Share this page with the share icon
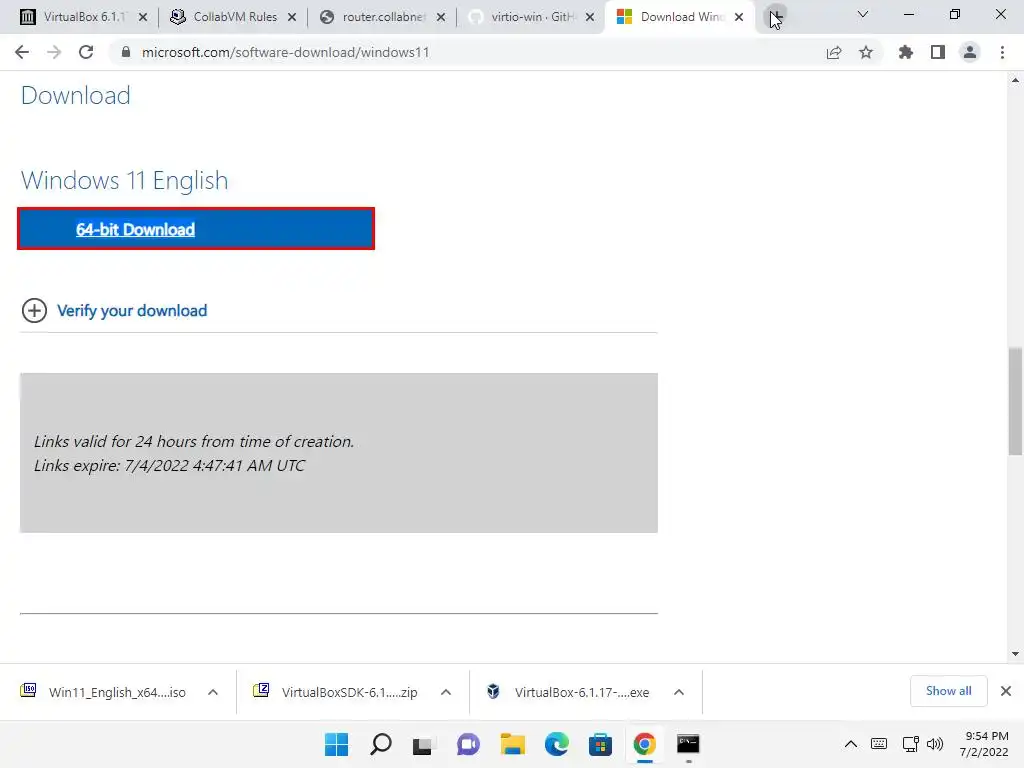 [834, 52]
